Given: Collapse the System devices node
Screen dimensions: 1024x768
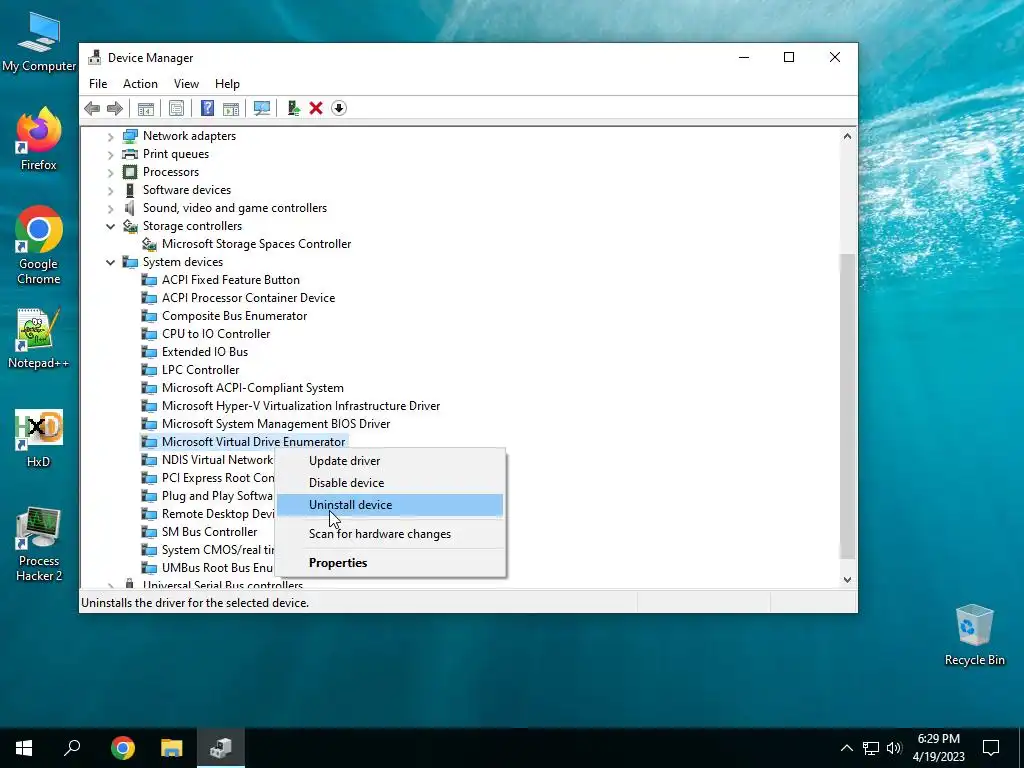Looking at the screenshot, I should coord(110,262).
